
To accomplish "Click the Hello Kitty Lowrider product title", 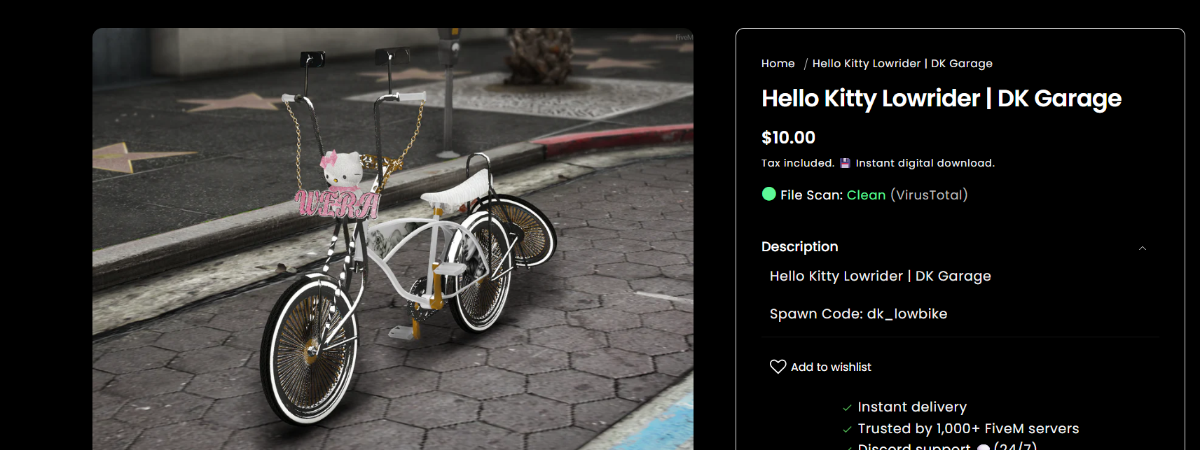I will coord(941,99).
